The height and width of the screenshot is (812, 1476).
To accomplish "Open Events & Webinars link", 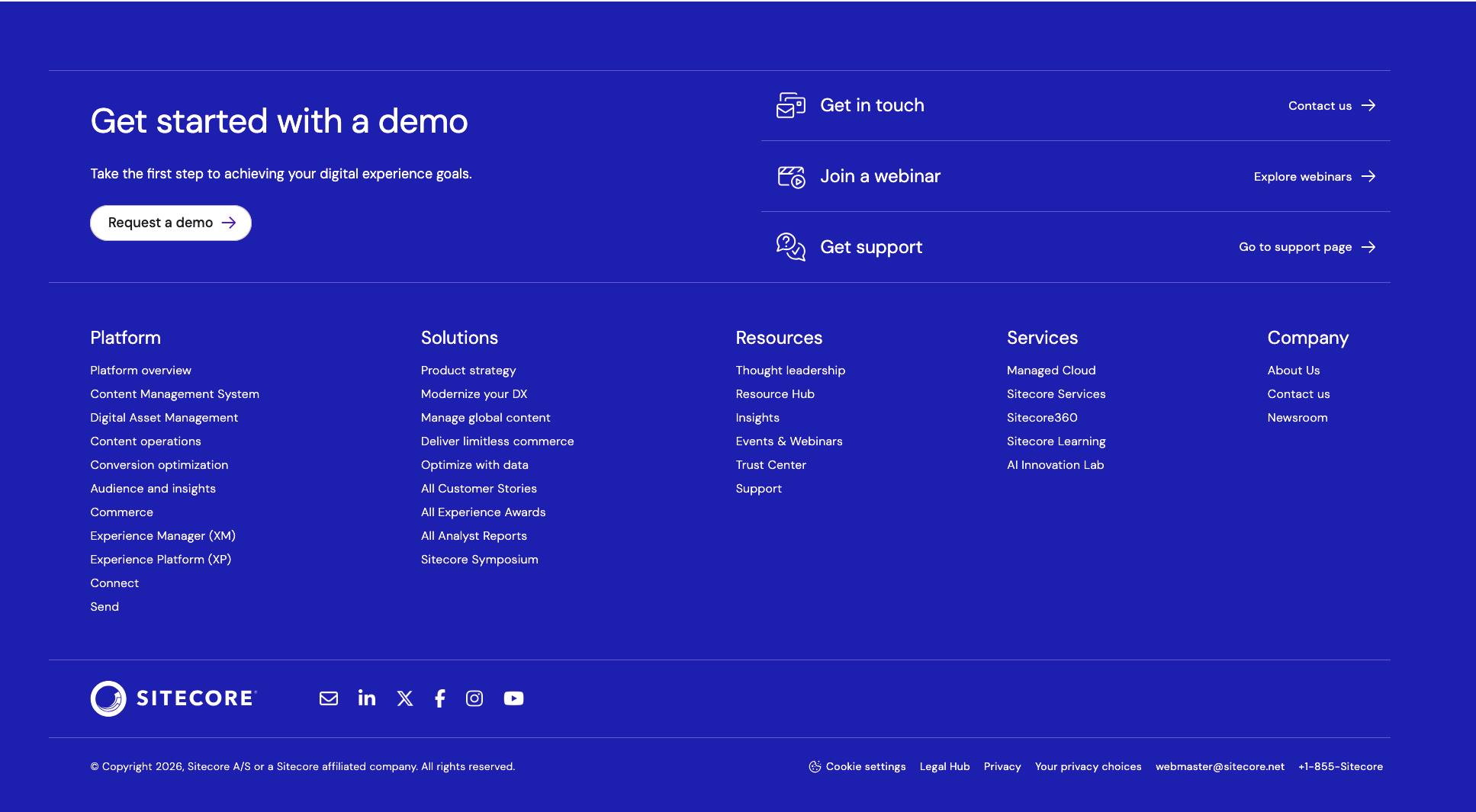I will coord(789,441).
